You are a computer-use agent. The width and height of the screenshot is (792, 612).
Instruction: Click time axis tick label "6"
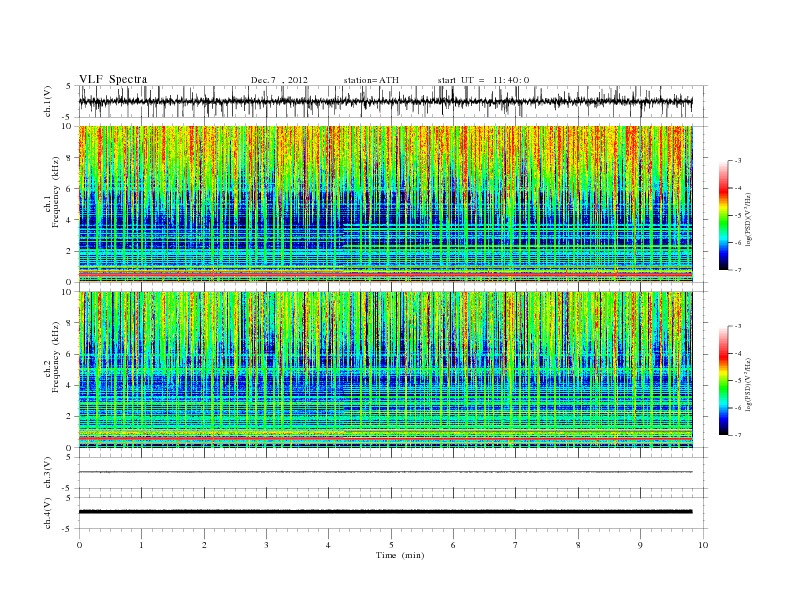pyautogui.click(x=453, y=545)
